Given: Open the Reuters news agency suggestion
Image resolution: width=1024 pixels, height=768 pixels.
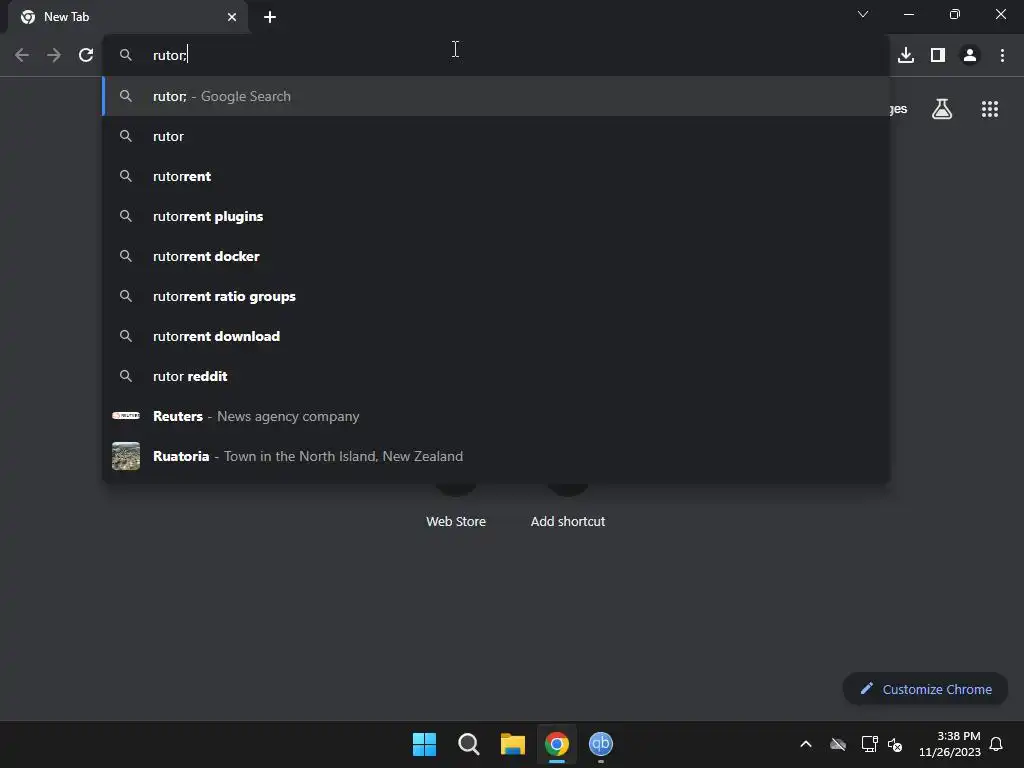Looking at the screenshot, I should tap(496, 416).
